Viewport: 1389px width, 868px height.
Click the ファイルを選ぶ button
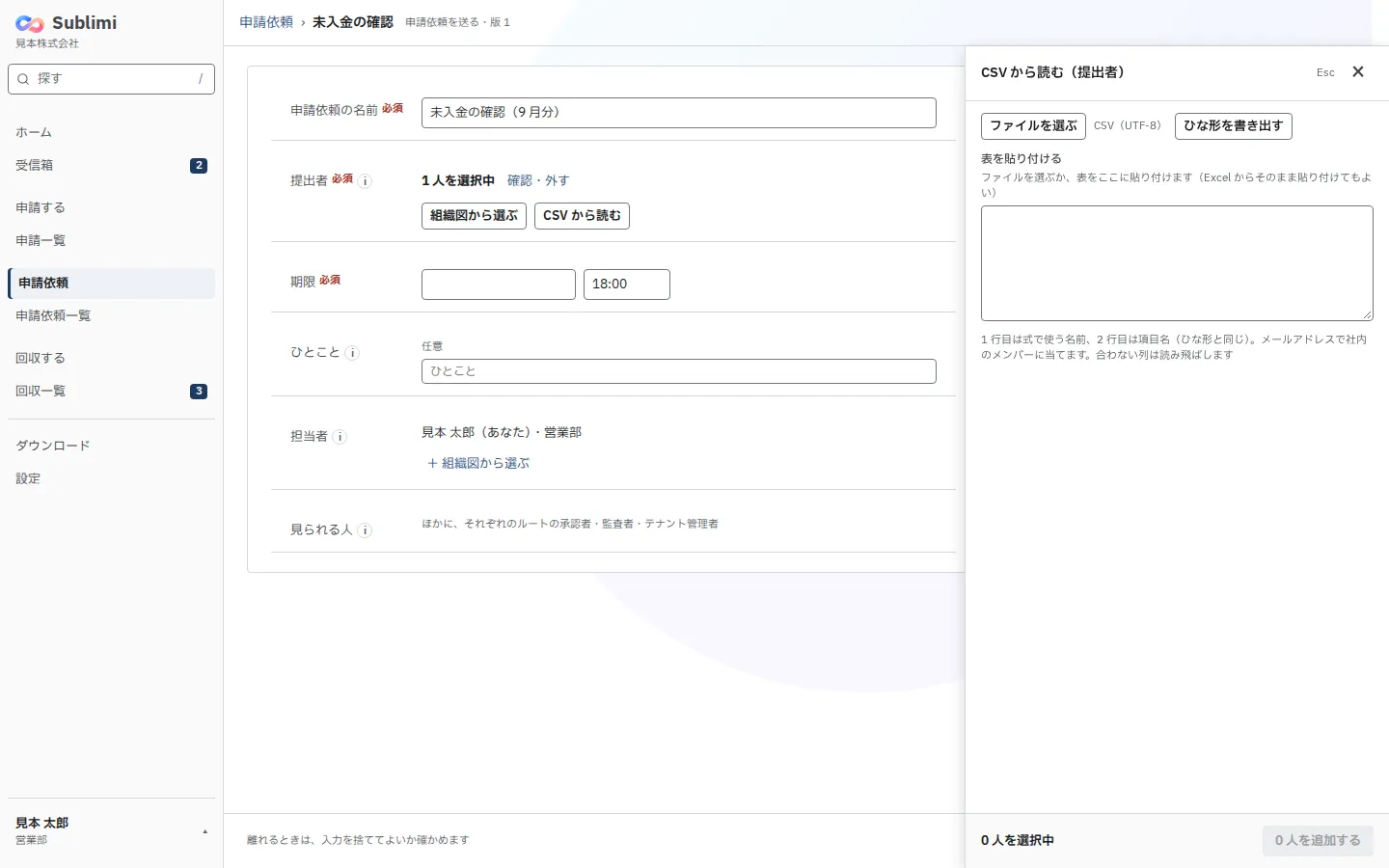[1033, 126]
